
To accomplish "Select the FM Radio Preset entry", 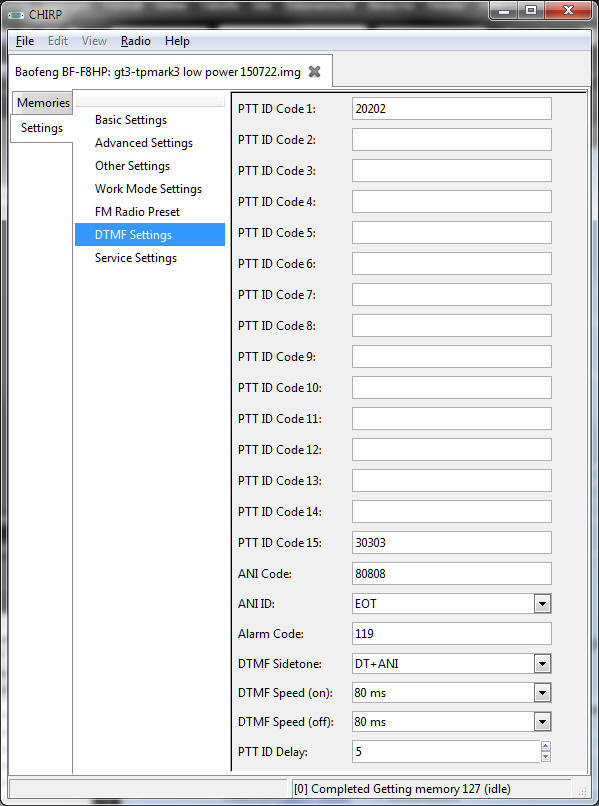I will 137,212.
